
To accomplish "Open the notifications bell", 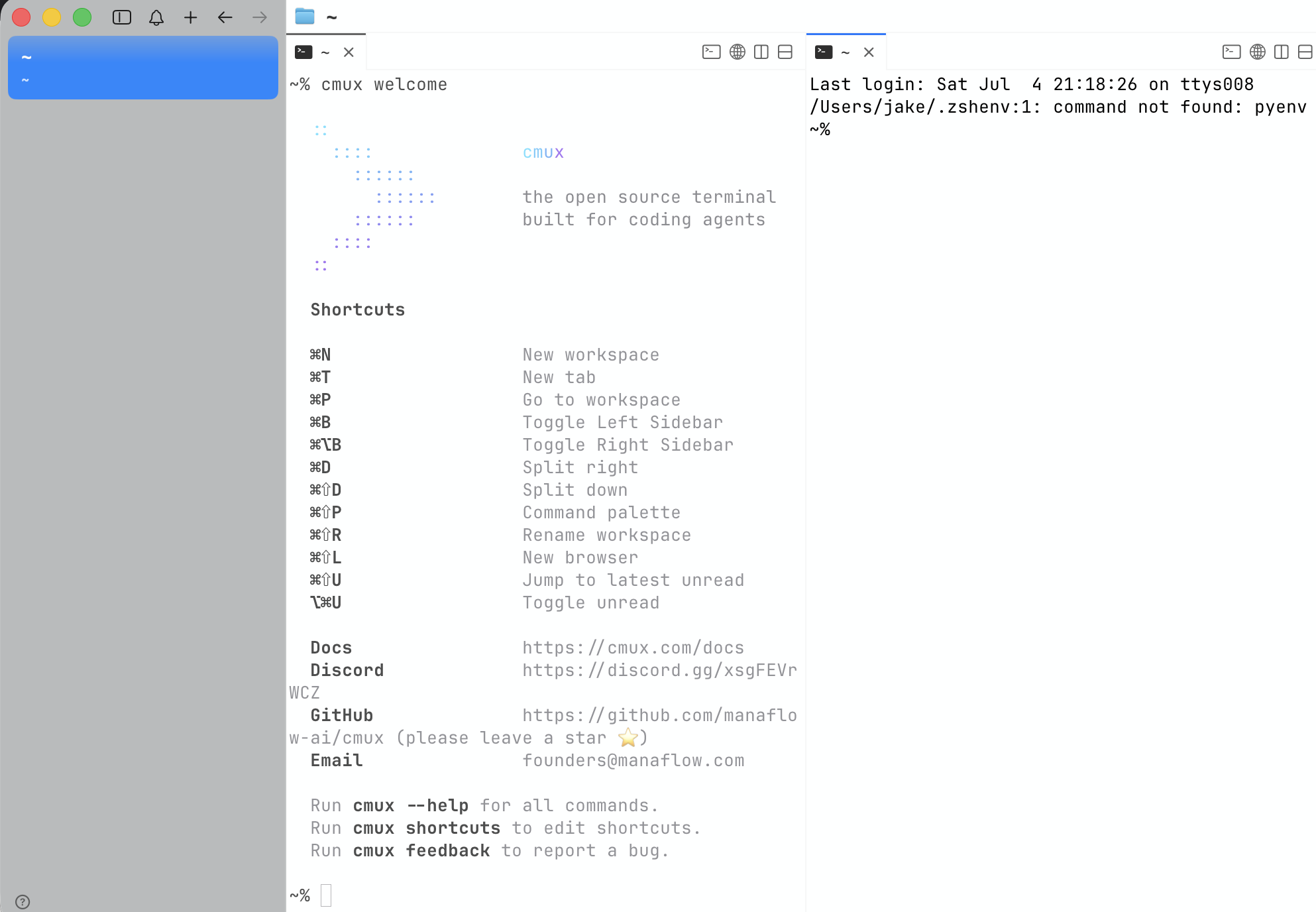I will pos(156,17).
